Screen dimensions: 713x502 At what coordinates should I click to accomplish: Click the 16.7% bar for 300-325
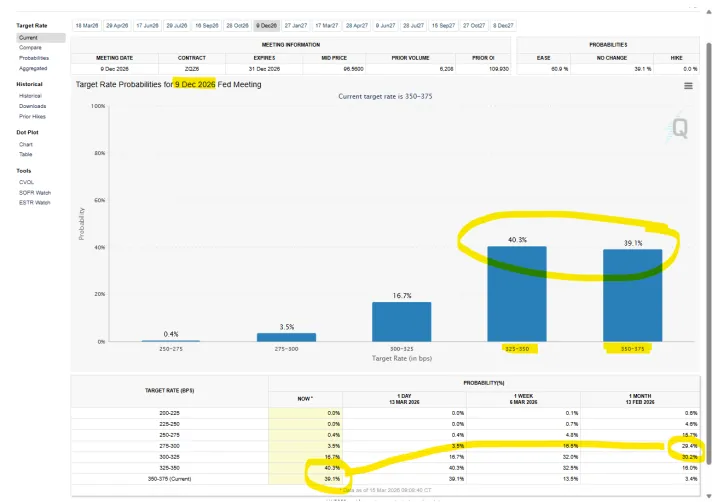point(402,321)
